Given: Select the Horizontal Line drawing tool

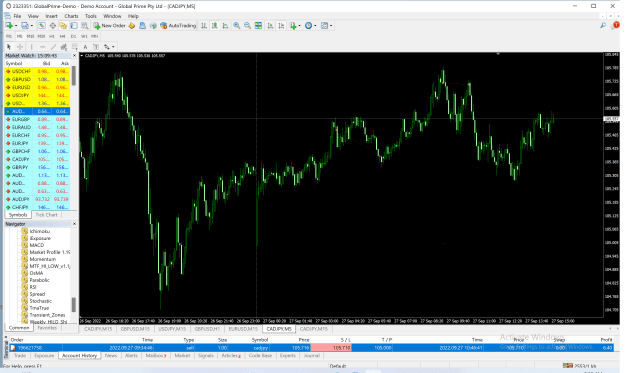Looking at the screenshot, I should click(42, 47).
